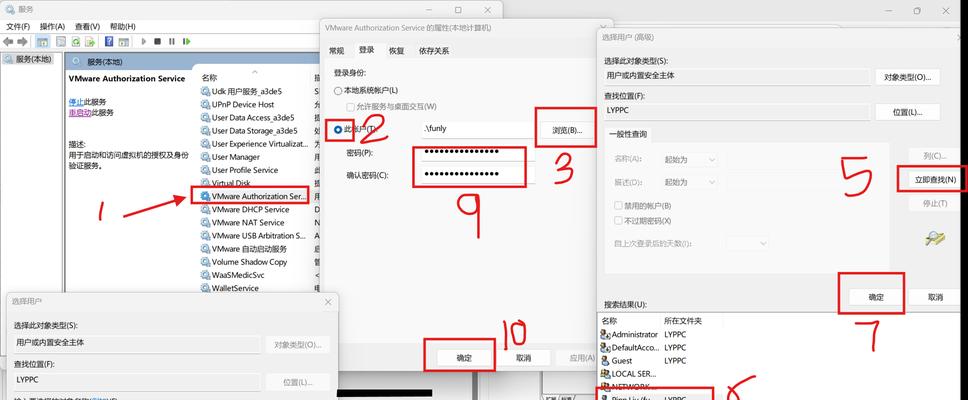
Task: Click the 立即查找(N) button
Action: 935,180
